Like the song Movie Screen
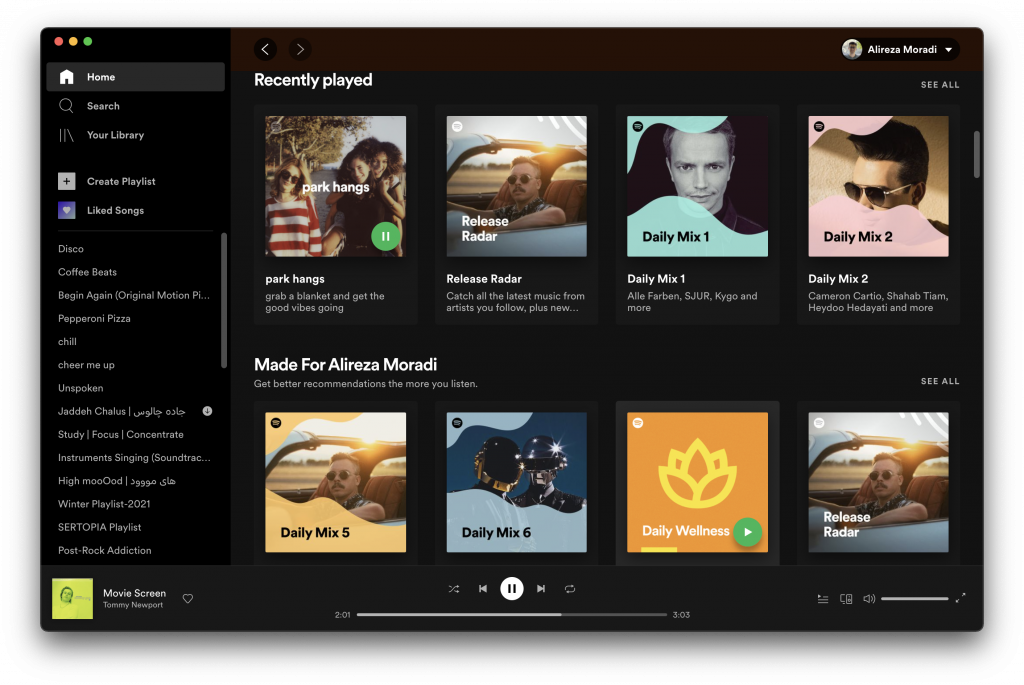Viewport: 1024px width, 685px height. point(188,599)
